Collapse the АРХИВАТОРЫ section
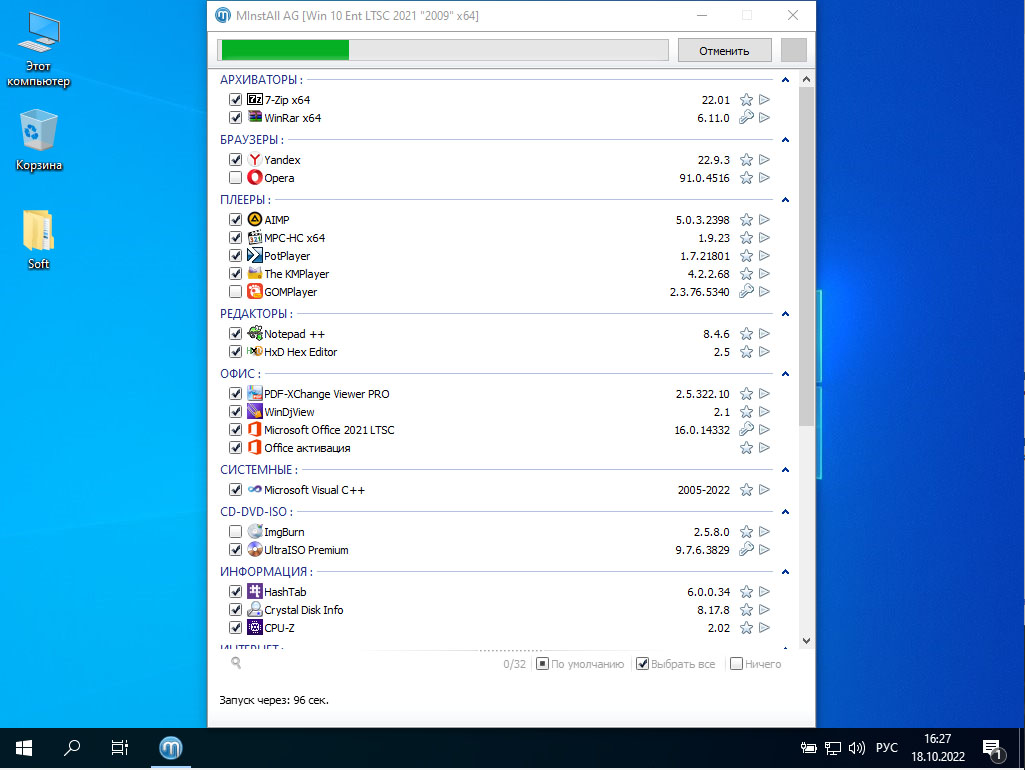Image resolution: width=1025 pixels, height=770 pixels. [785, 80]
